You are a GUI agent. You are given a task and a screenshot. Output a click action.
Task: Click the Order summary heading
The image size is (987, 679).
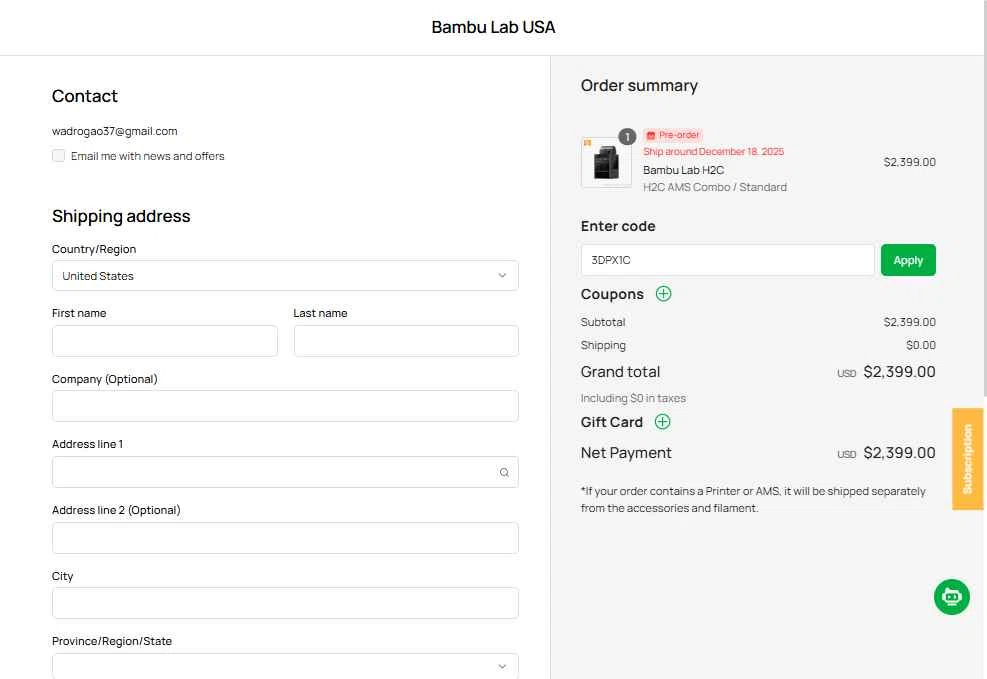[x=639, y=86]
